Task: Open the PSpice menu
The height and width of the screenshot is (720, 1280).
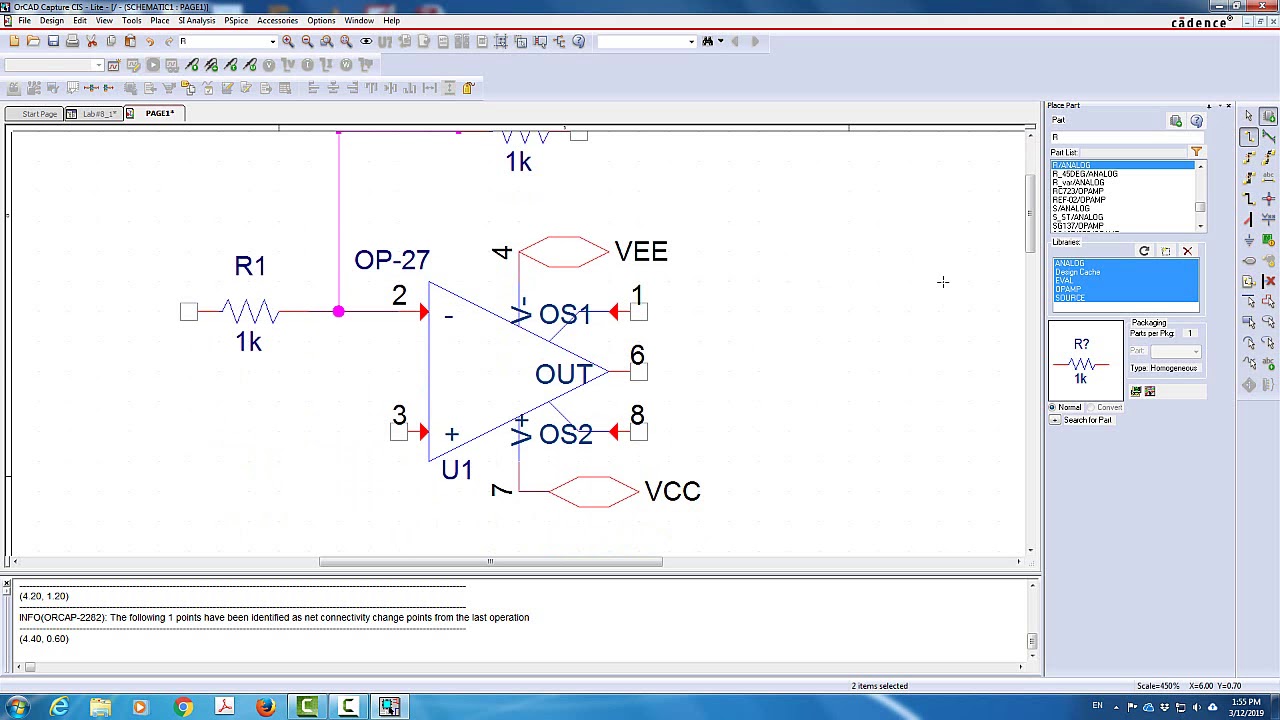Action: pyautogui.click(x=236, y=20)
